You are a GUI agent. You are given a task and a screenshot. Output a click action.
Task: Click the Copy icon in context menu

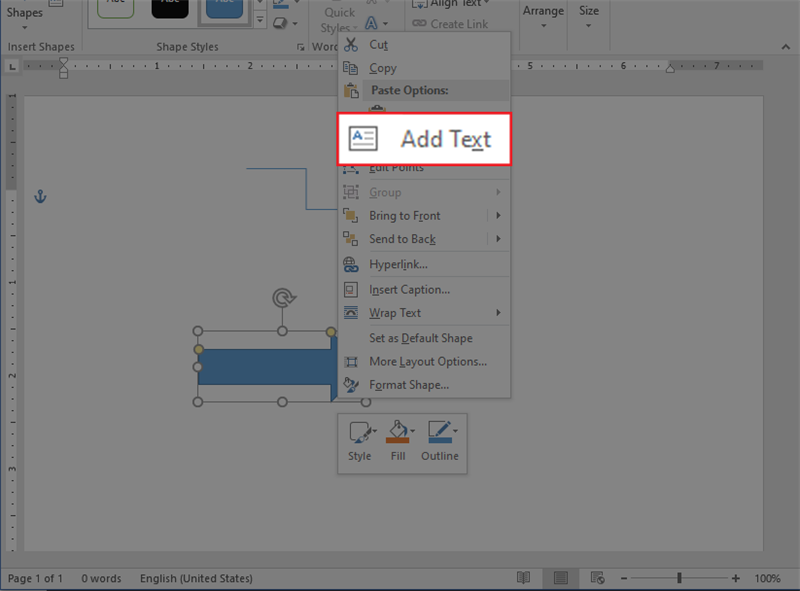click(x=350, y=68)
